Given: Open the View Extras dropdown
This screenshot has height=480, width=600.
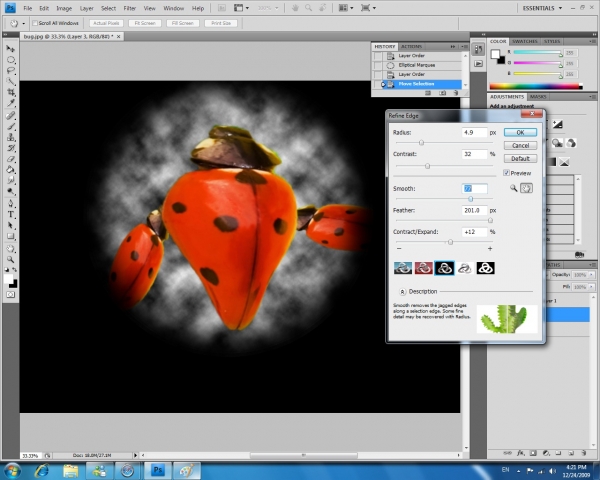Looking at the screenshot, I should point(241,8).
